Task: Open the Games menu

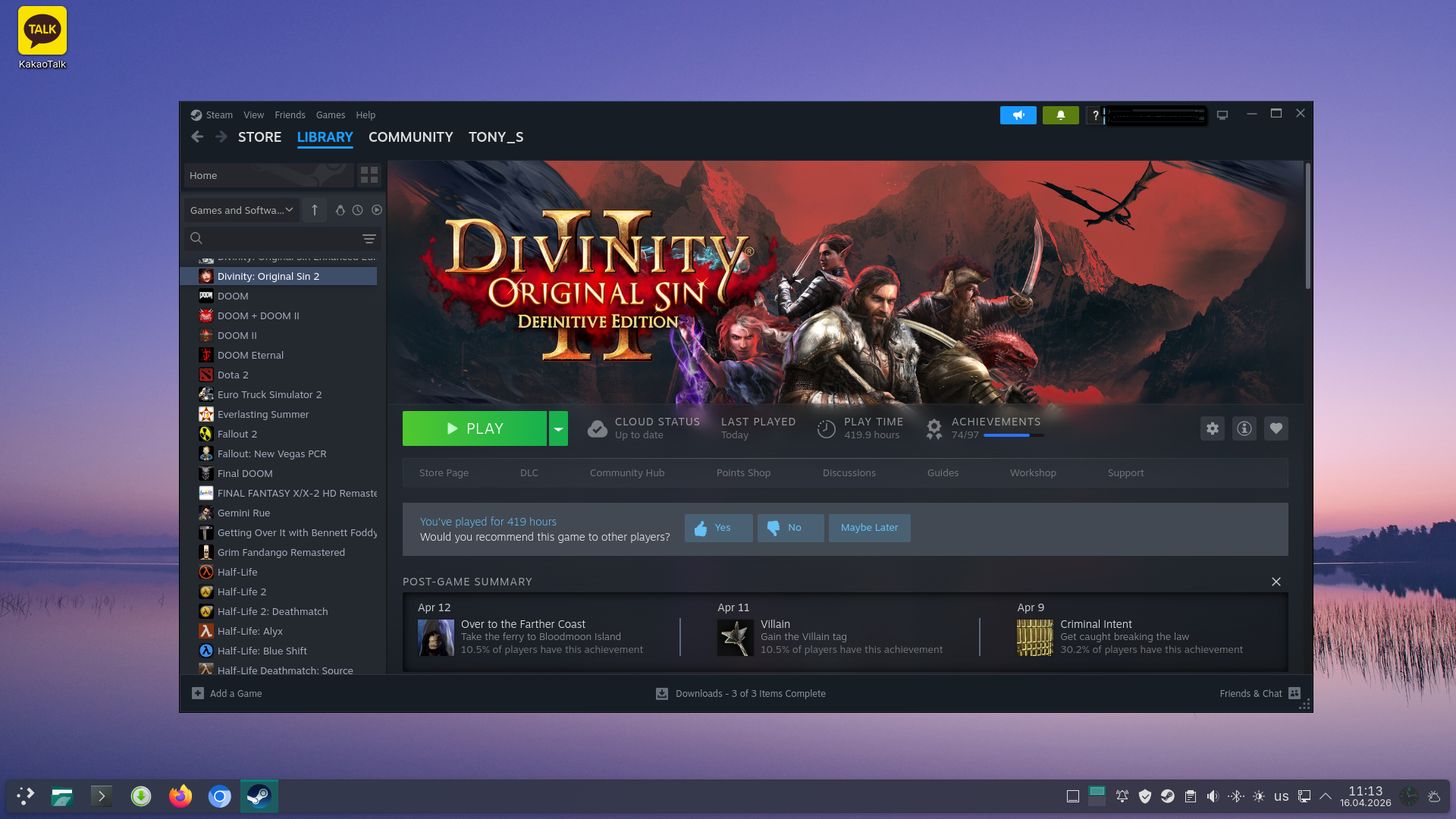Action: click(x=330, y=115)
